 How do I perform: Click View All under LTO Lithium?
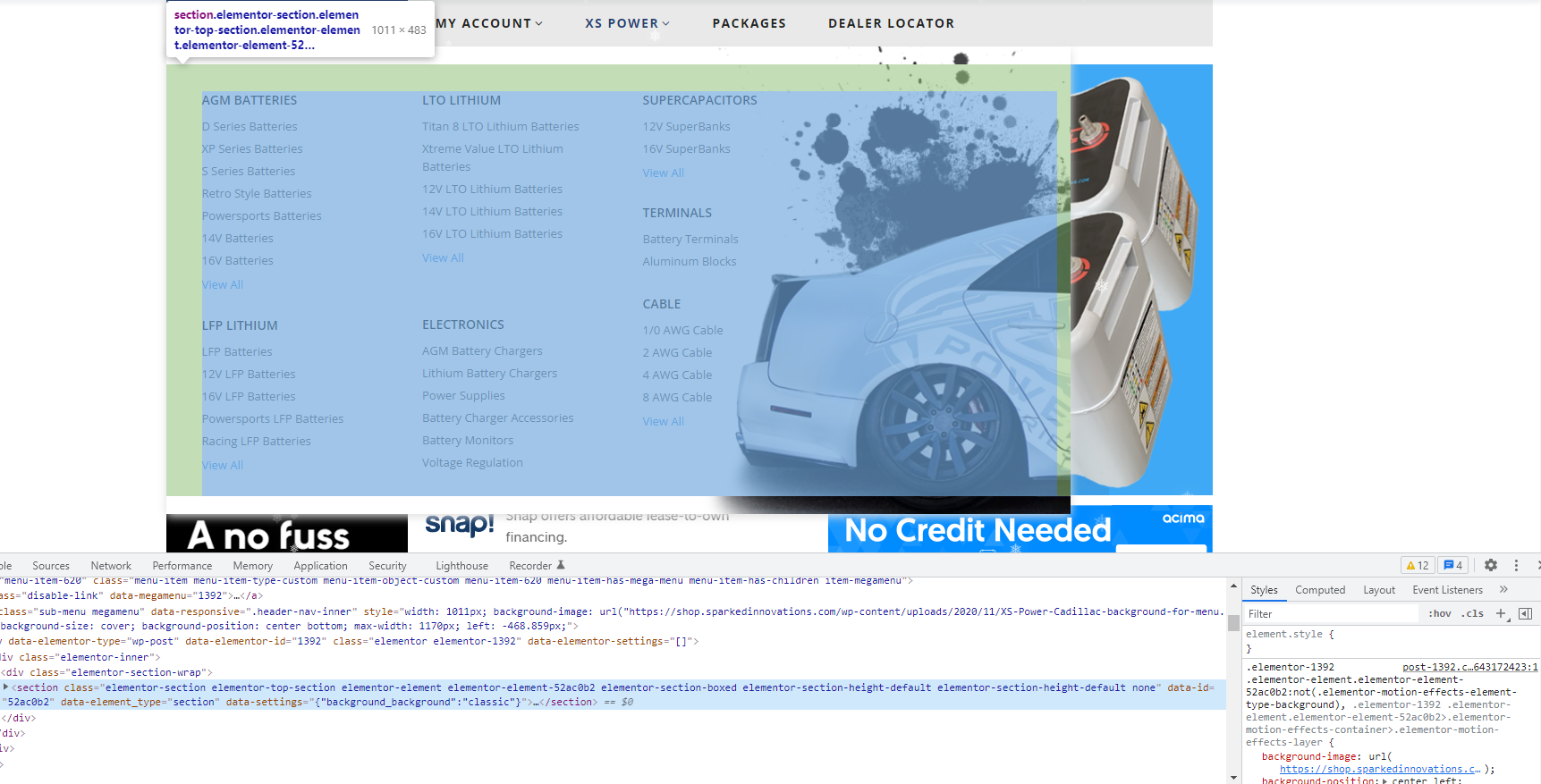[x=443, y=258]
